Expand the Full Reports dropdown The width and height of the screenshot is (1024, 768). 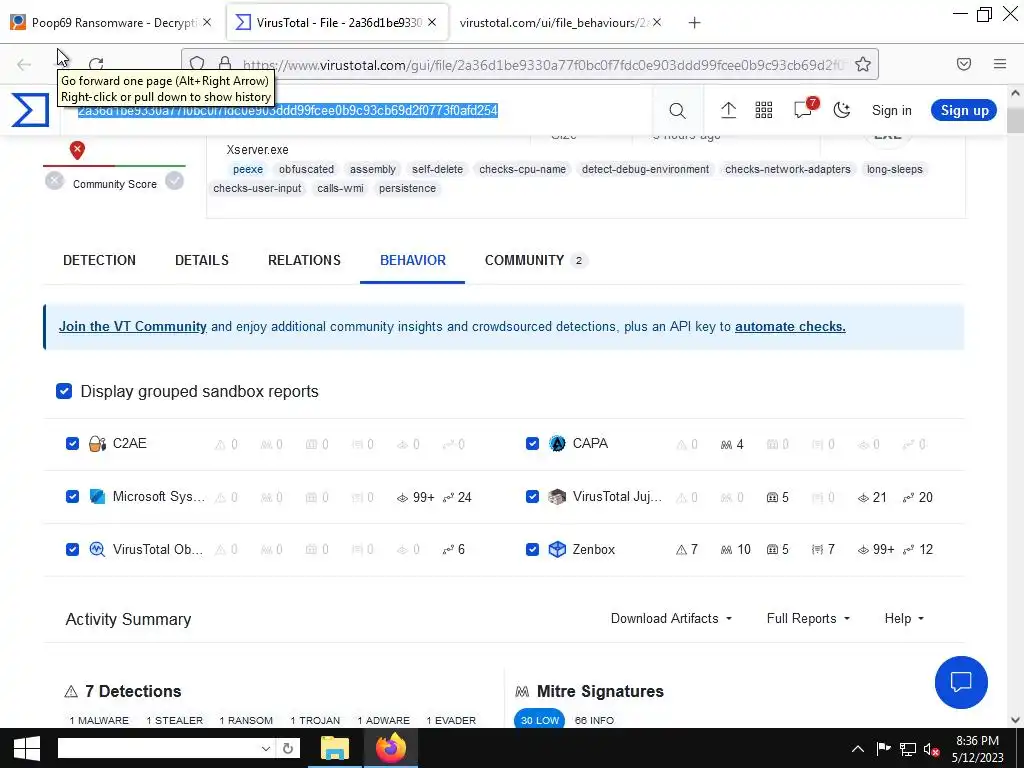point(808,618)
